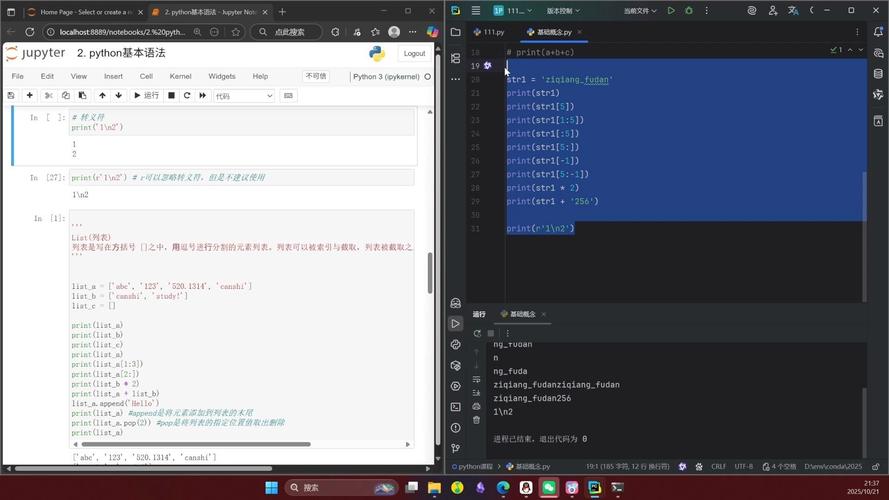Image resolution: width=889 pixels, height=500 pixels.
Task: Open Windows Start menu on taskbar
Action: tap(272, 488)
